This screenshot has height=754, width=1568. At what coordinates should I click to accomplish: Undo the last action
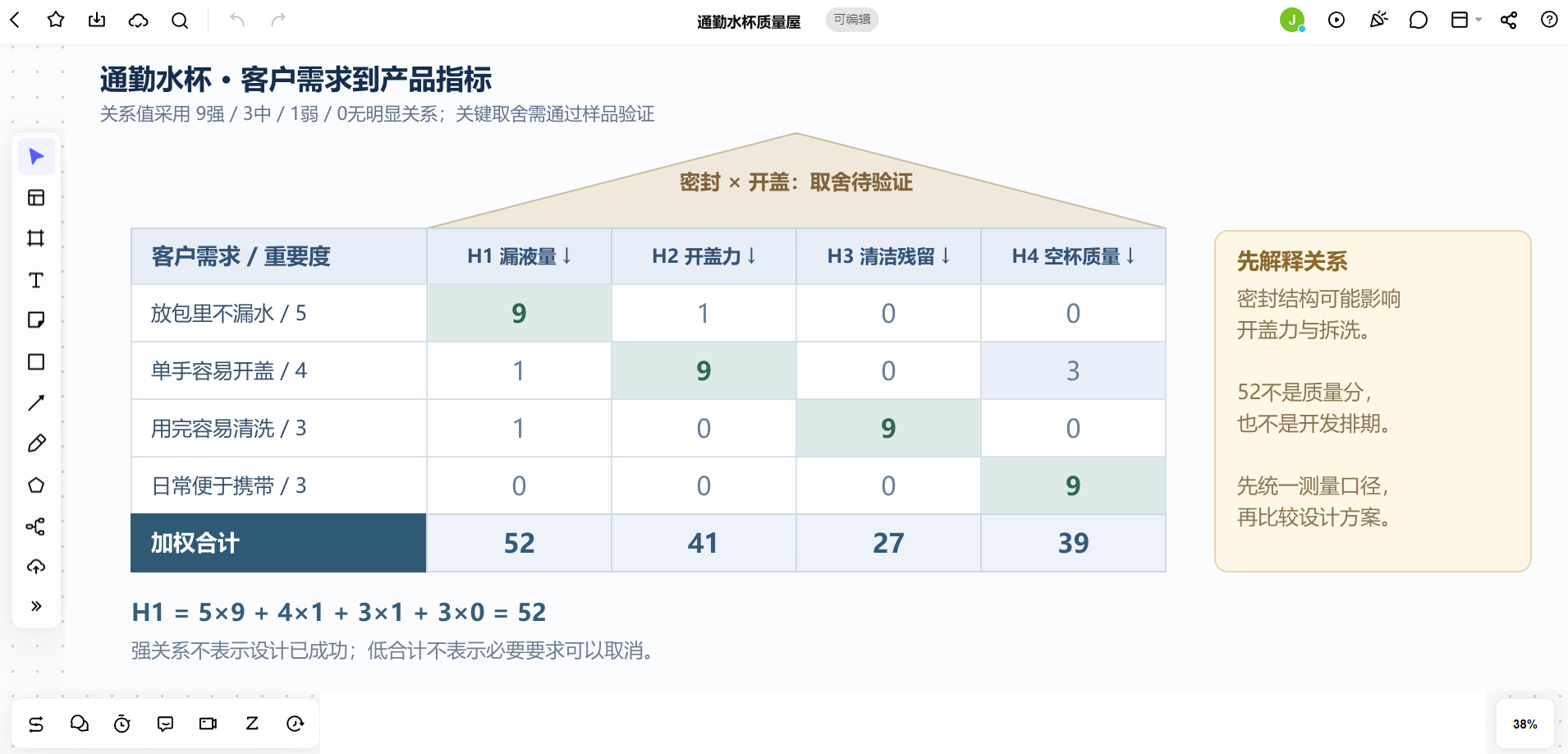coord(237,20)
